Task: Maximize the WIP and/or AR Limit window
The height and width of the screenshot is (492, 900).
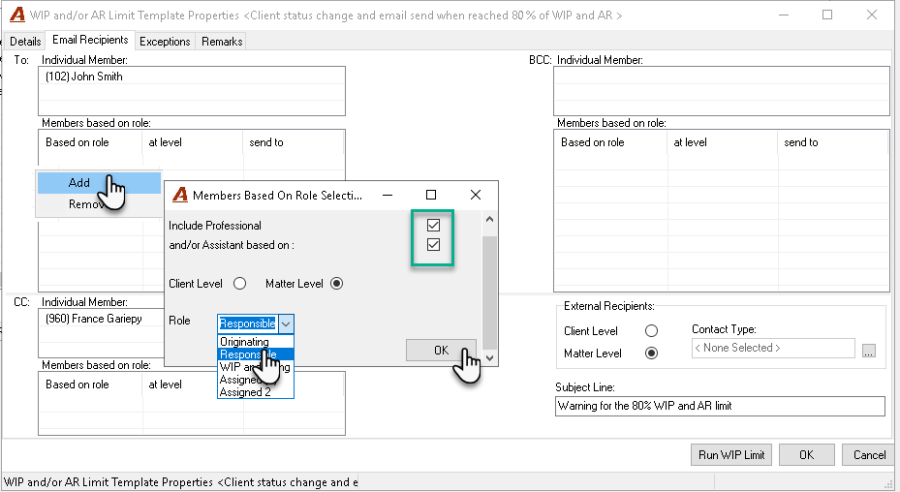Action: pos(827,15)
